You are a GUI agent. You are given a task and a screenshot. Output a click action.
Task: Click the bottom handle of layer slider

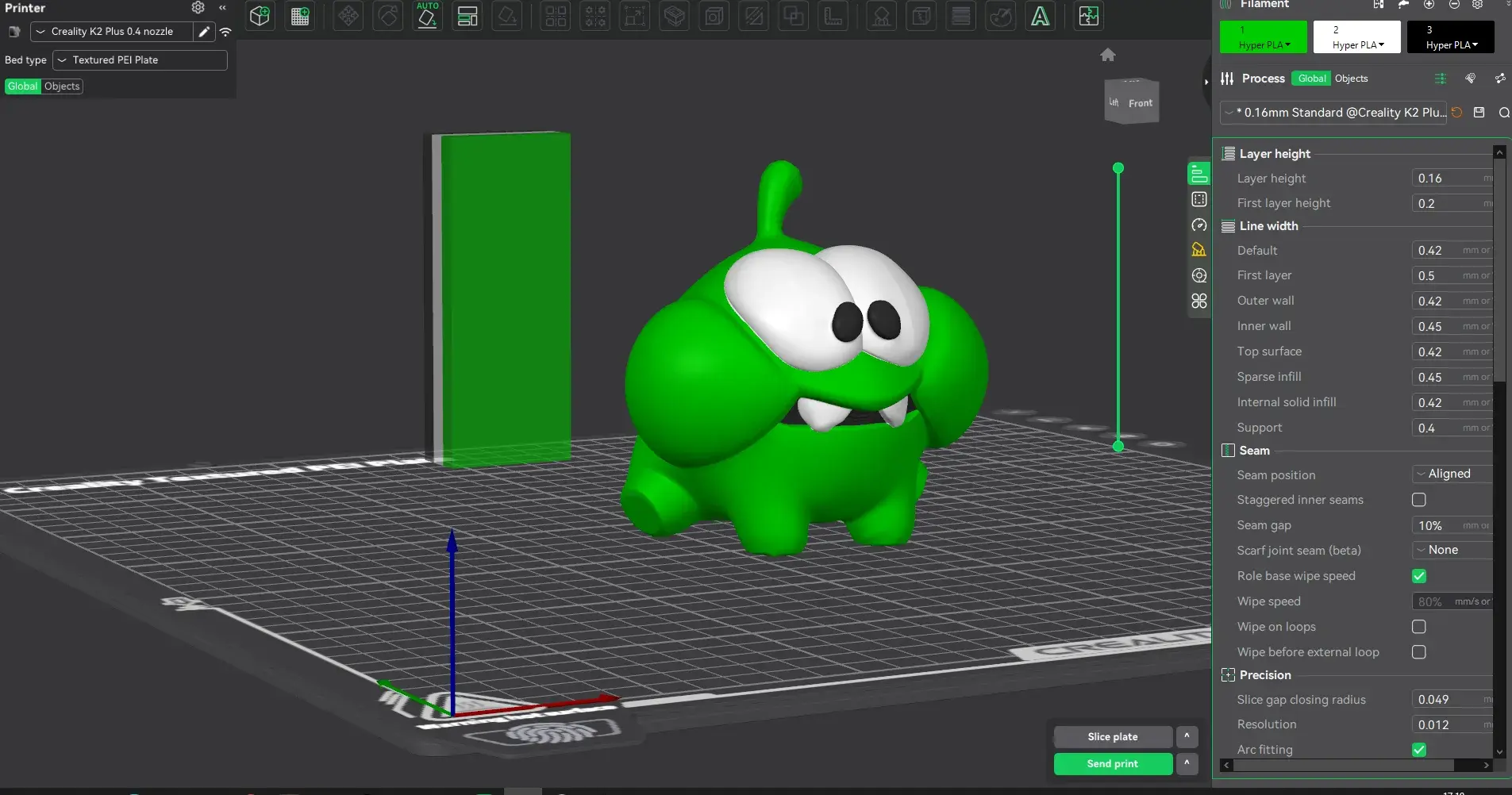click(1118, 446)
